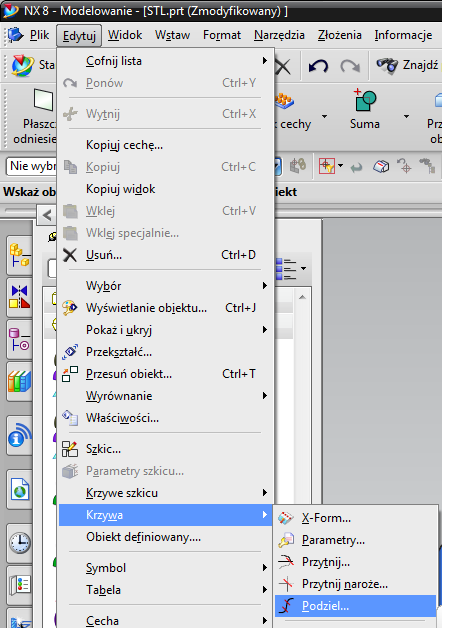
Task: Open Assembly Navigator sidebar icon
Action: [x=20, y=255]
